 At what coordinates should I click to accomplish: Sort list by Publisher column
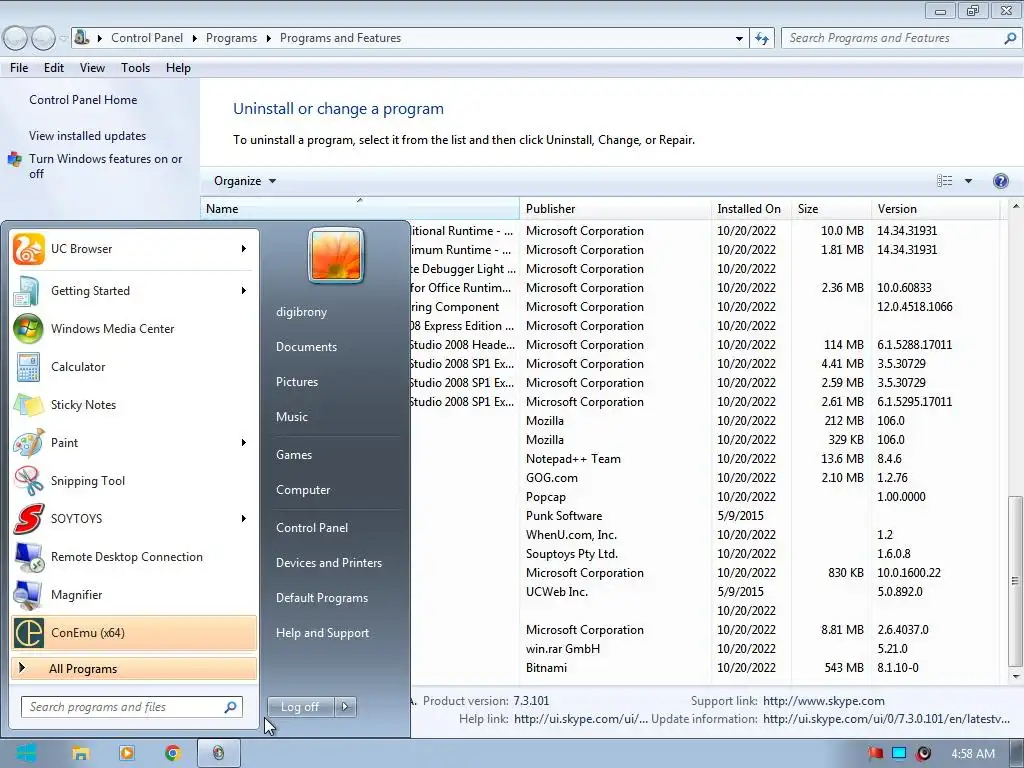coord(615,209)
